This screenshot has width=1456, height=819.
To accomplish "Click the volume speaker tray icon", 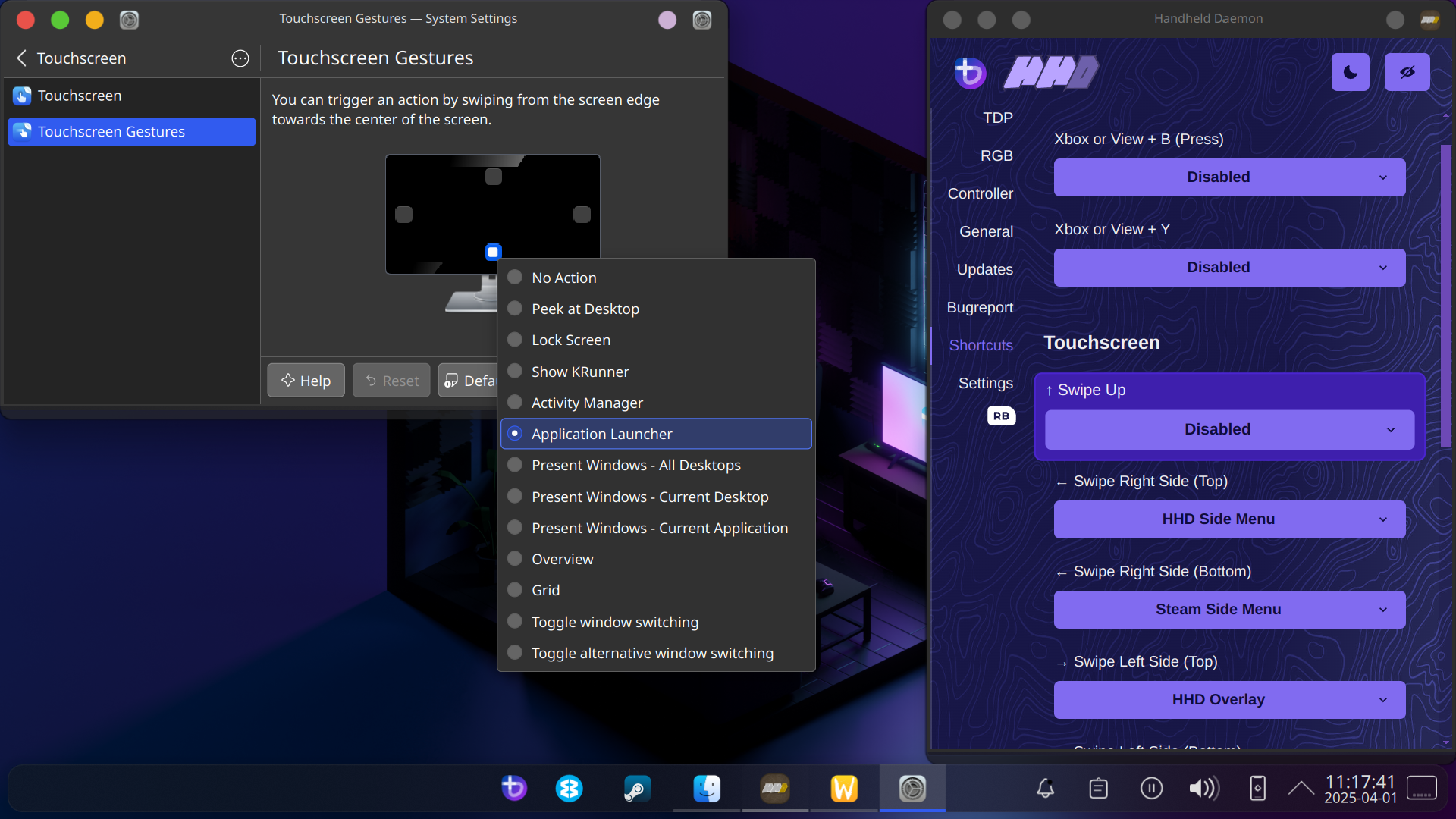I will coord(1203,789).
